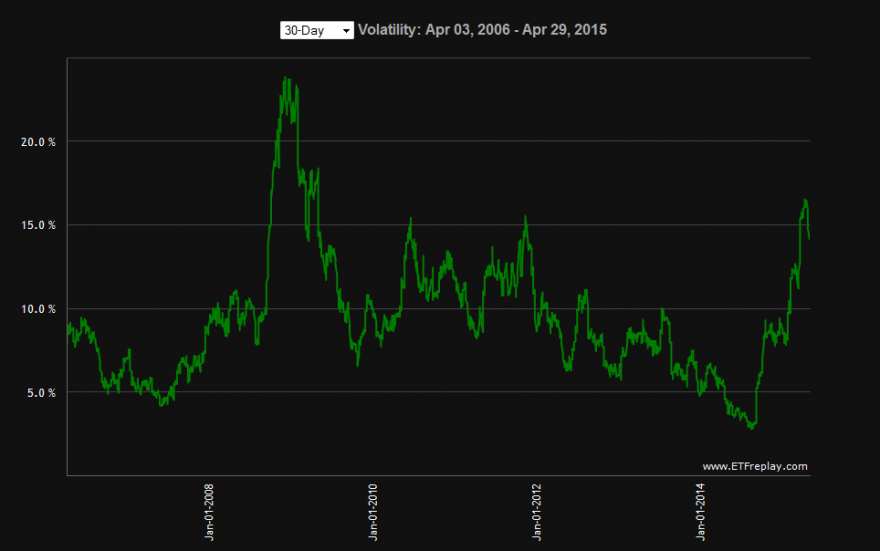Click the 20.0 % axis label

pyautogui.click(x=38, y=143)
